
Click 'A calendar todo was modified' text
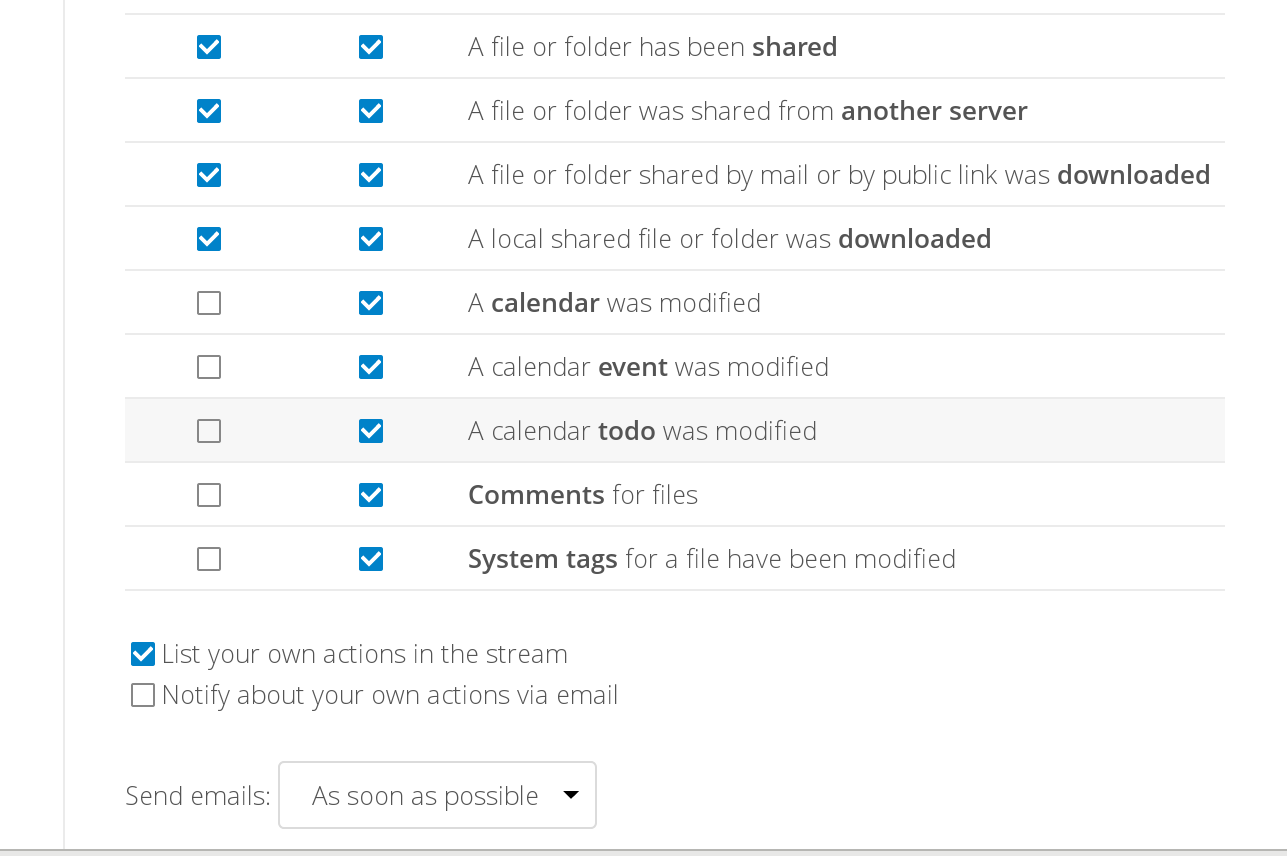[642, 431]
